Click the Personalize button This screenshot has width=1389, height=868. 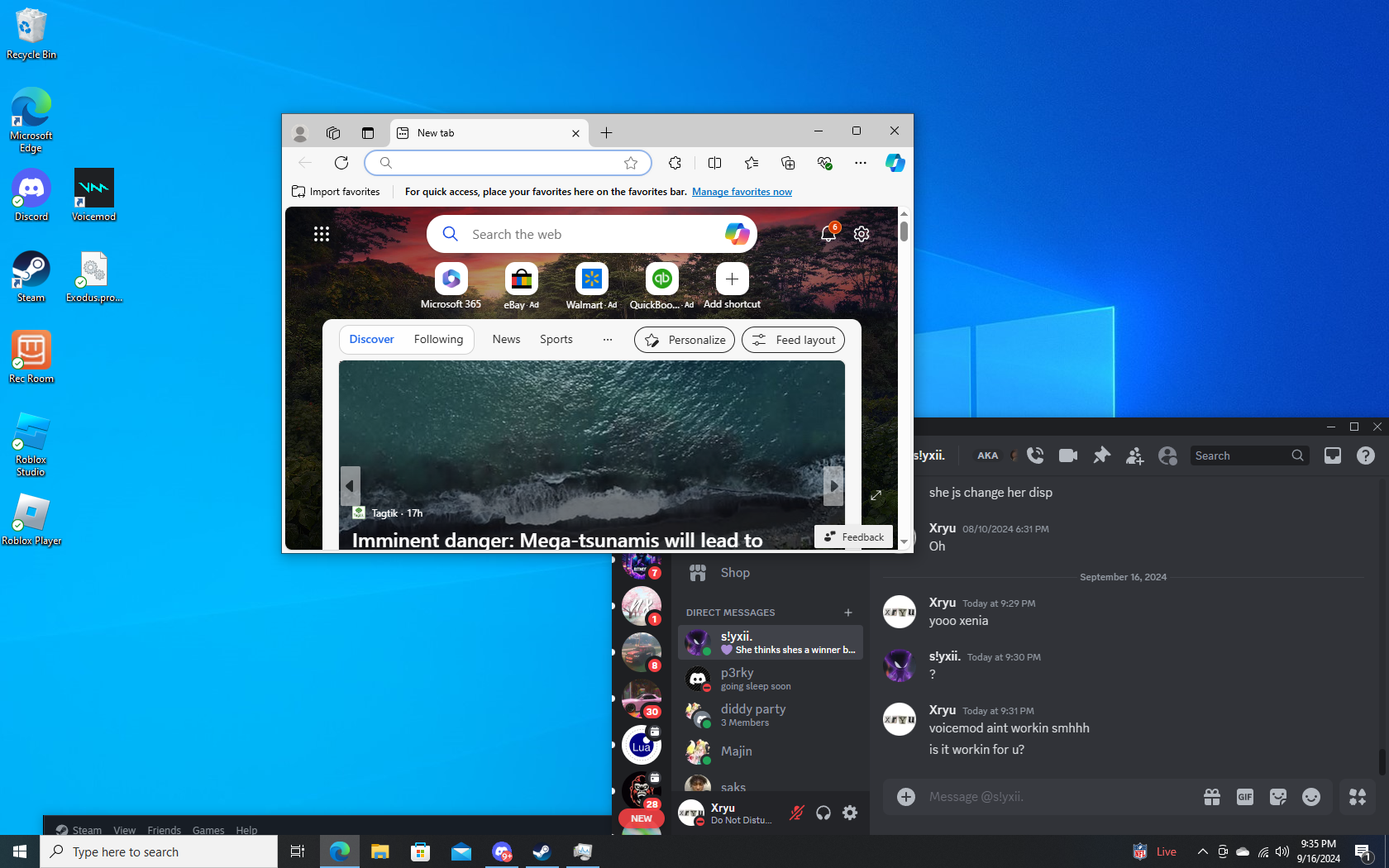[x=685, y=340]
